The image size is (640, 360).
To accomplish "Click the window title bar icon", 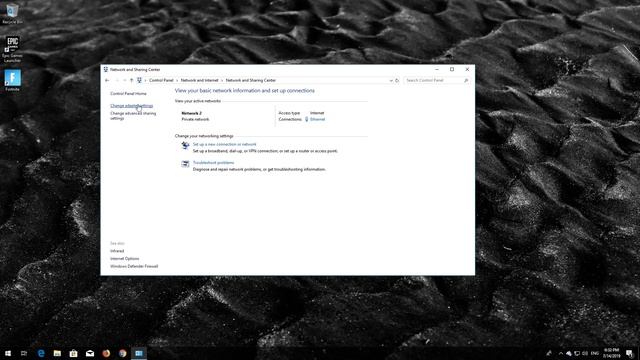I will click(x=106, y=69).
